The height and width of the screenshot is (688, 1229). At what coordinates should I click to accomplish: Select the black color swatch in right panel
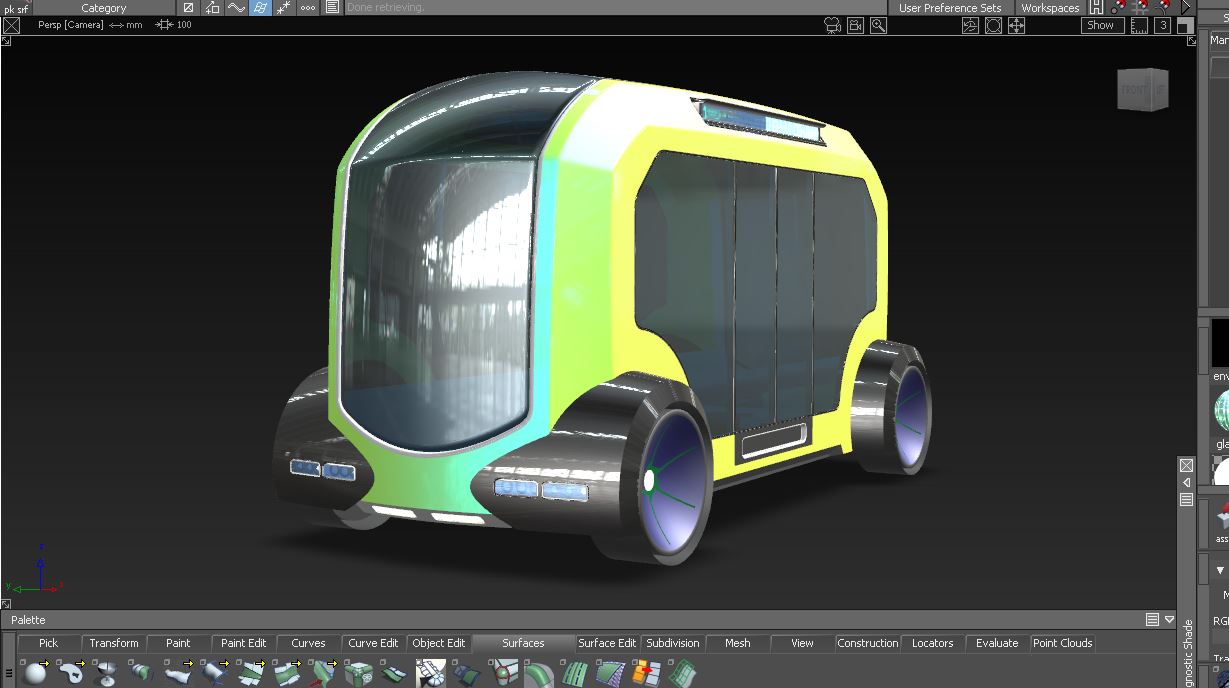1220,344
